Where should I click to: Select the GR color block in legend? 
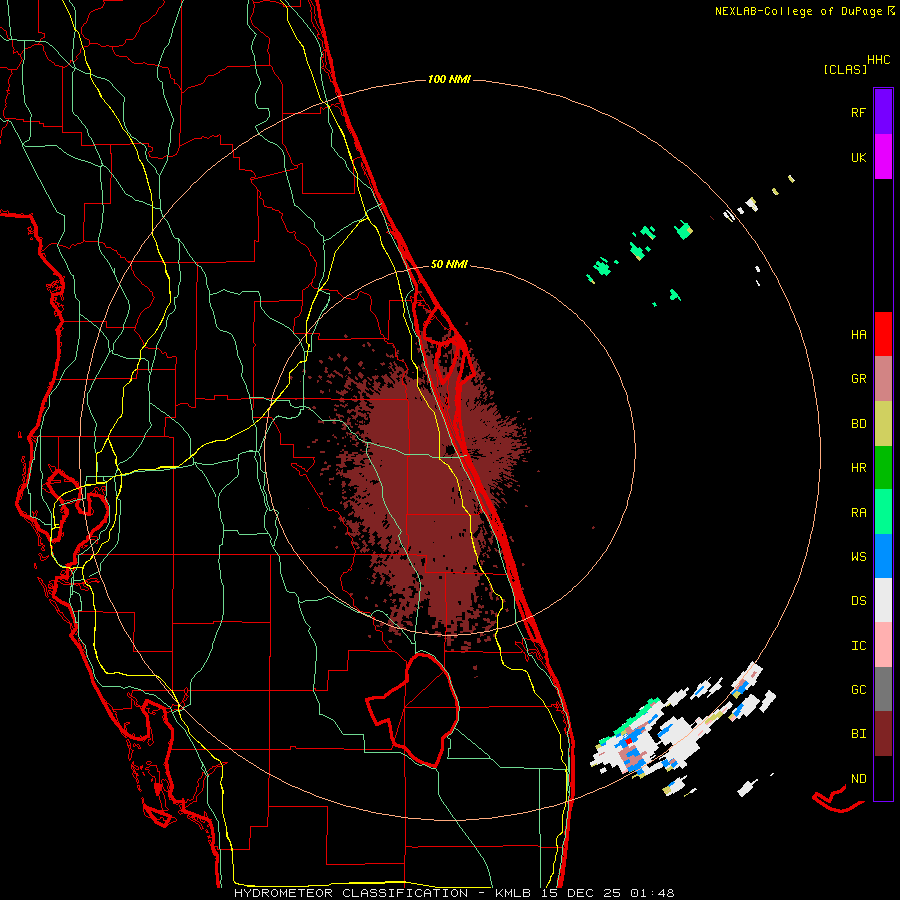(x=883, y=379)
